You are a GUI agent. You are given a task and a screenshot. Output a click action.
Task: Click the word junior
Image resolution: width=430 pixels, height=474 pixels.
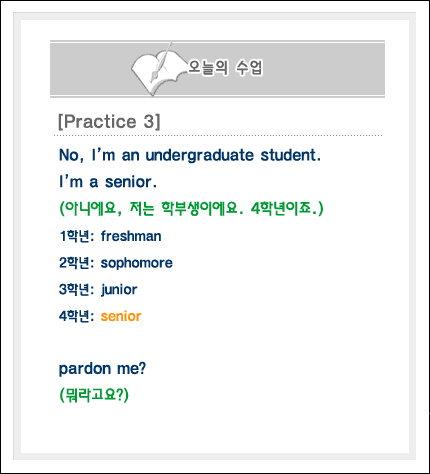click(x=119, y=290)
